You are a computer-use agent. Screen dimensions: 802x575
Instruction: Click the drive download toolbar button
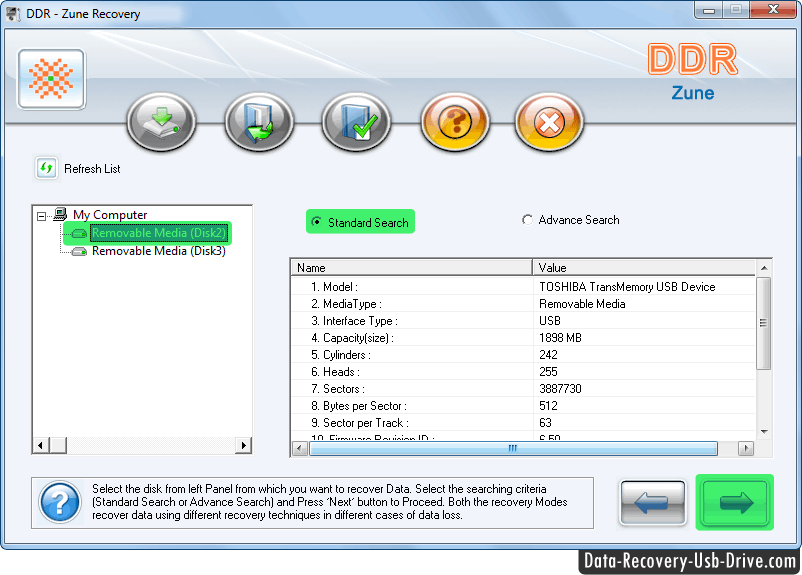coord(162,122)
